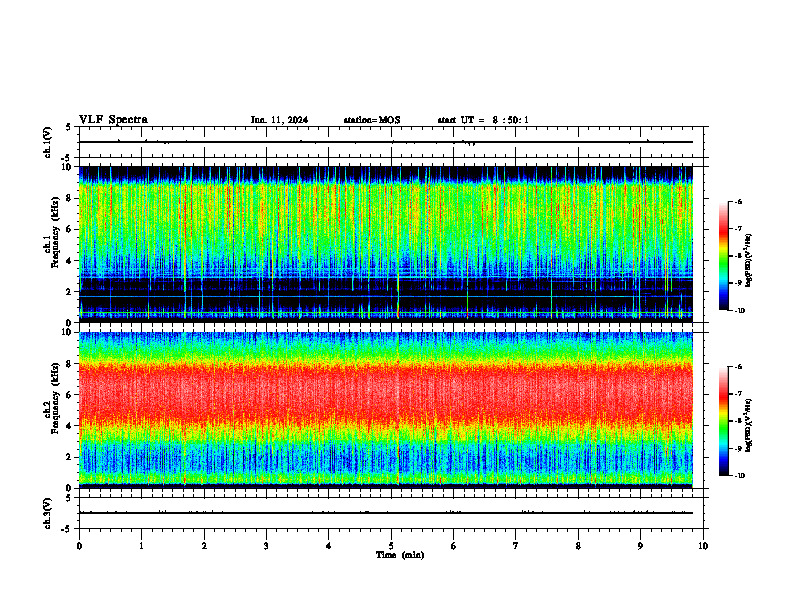
Task: Click tick label "2" on the time axis
Action: click(204, 546)
